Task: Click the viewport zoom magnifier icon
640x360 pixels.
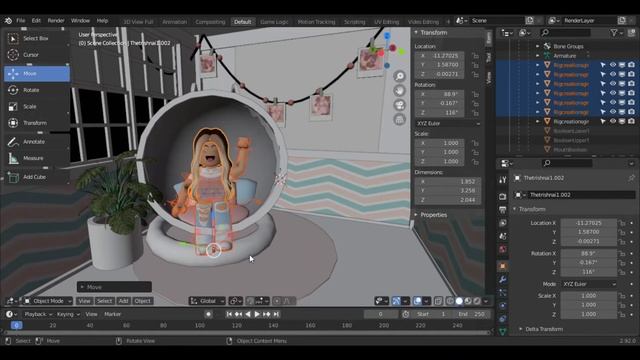Action: (400, 76)
